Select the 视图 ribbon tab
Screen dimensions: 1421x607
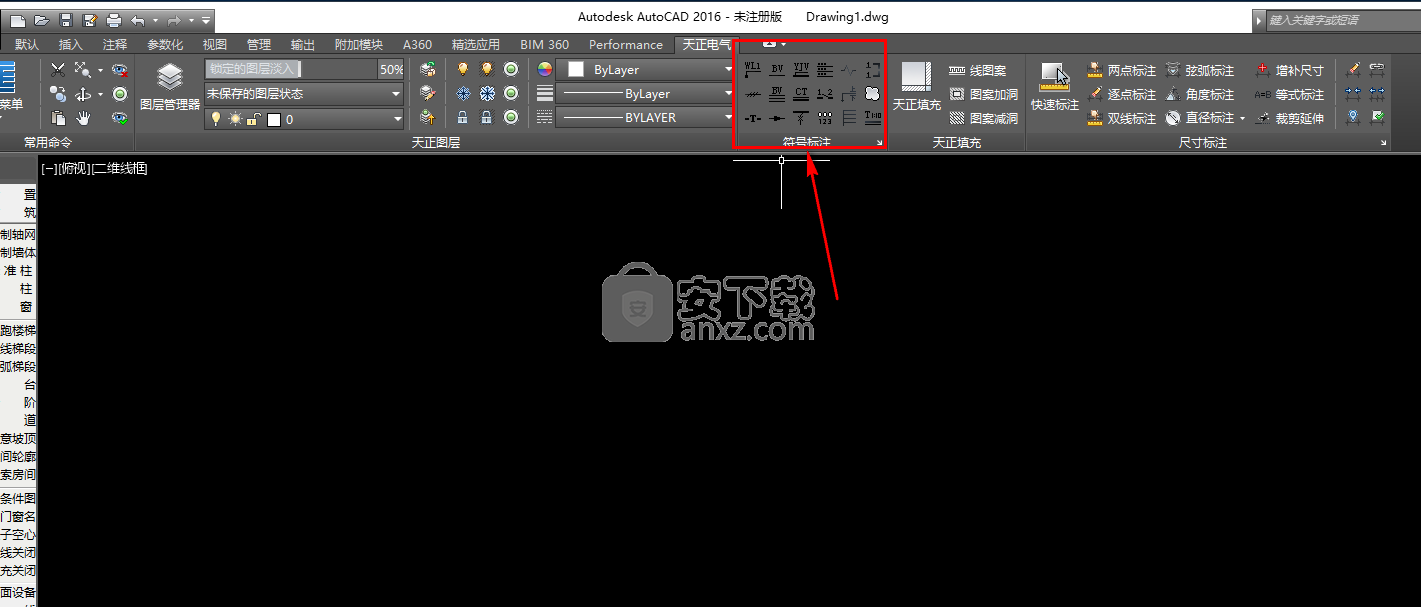coord(215,45)
